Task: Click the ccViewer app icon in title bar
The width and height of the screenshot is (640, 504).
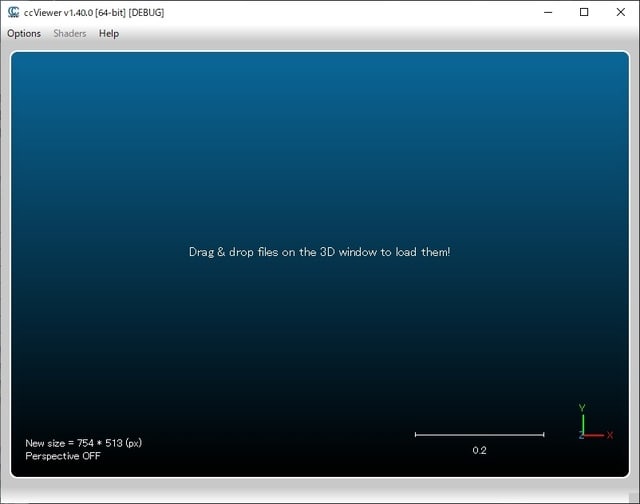Action: (13, 12)
